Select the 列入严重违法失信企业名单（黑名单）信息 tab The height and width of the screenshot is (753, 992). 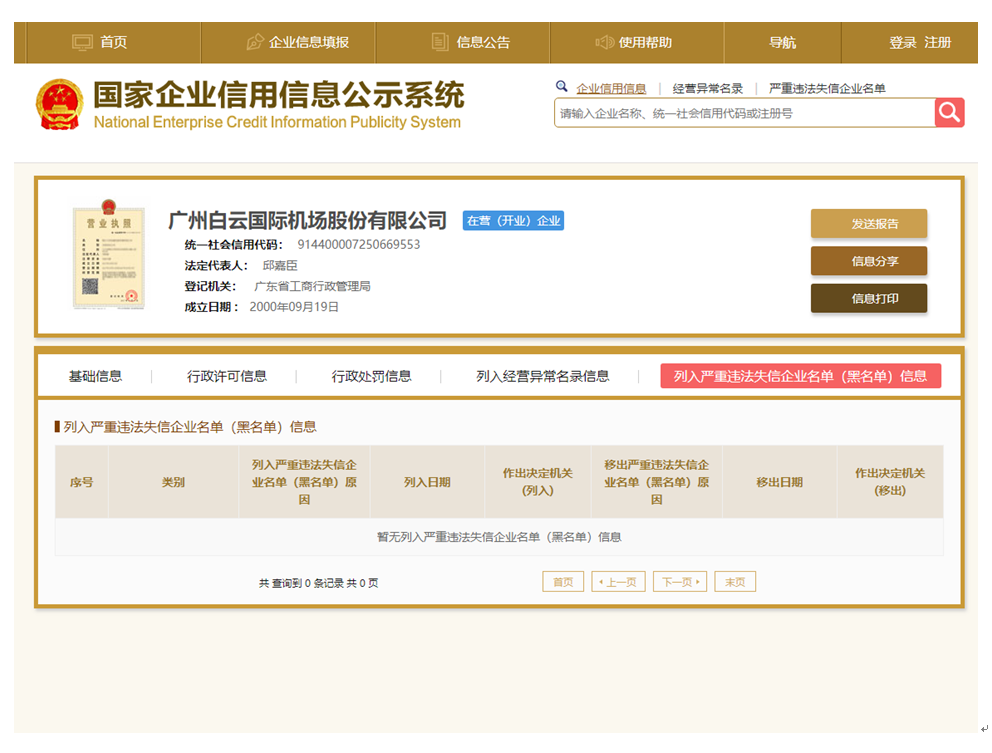(x=800, y=376)
